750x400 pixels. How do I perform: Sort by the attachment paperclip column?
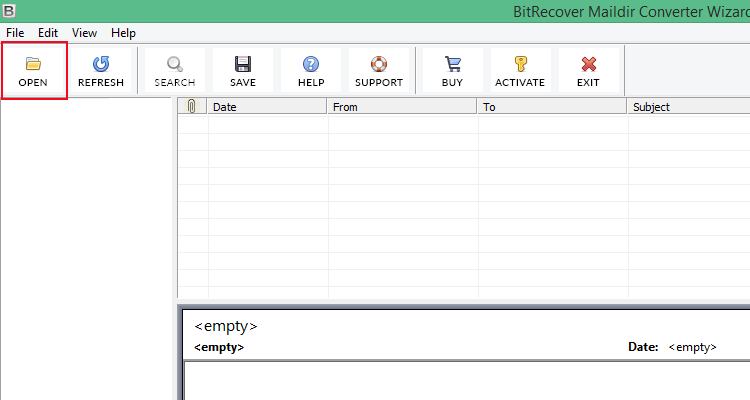click(192, 106)
